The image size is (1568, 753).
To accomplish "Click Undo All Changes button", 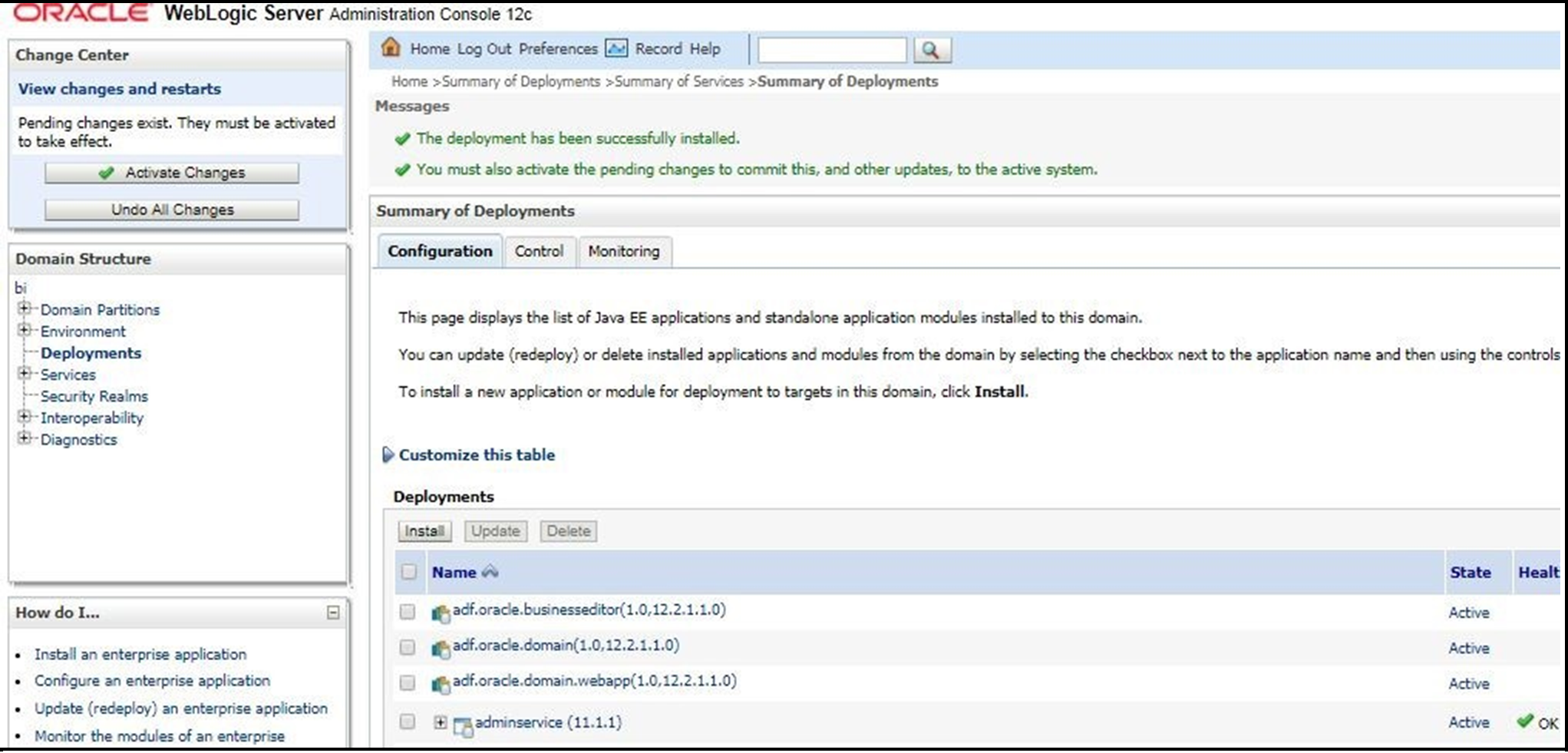I will [x=172, y=210].
